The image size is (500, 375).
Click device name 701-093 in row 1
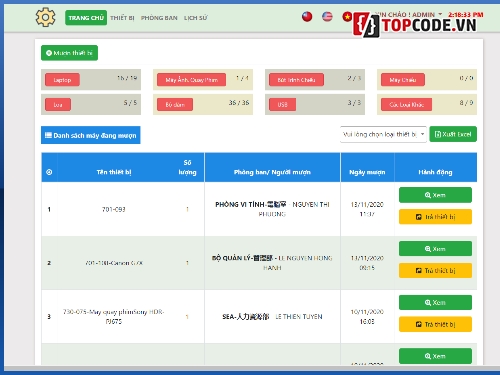(x=114, y=209)
